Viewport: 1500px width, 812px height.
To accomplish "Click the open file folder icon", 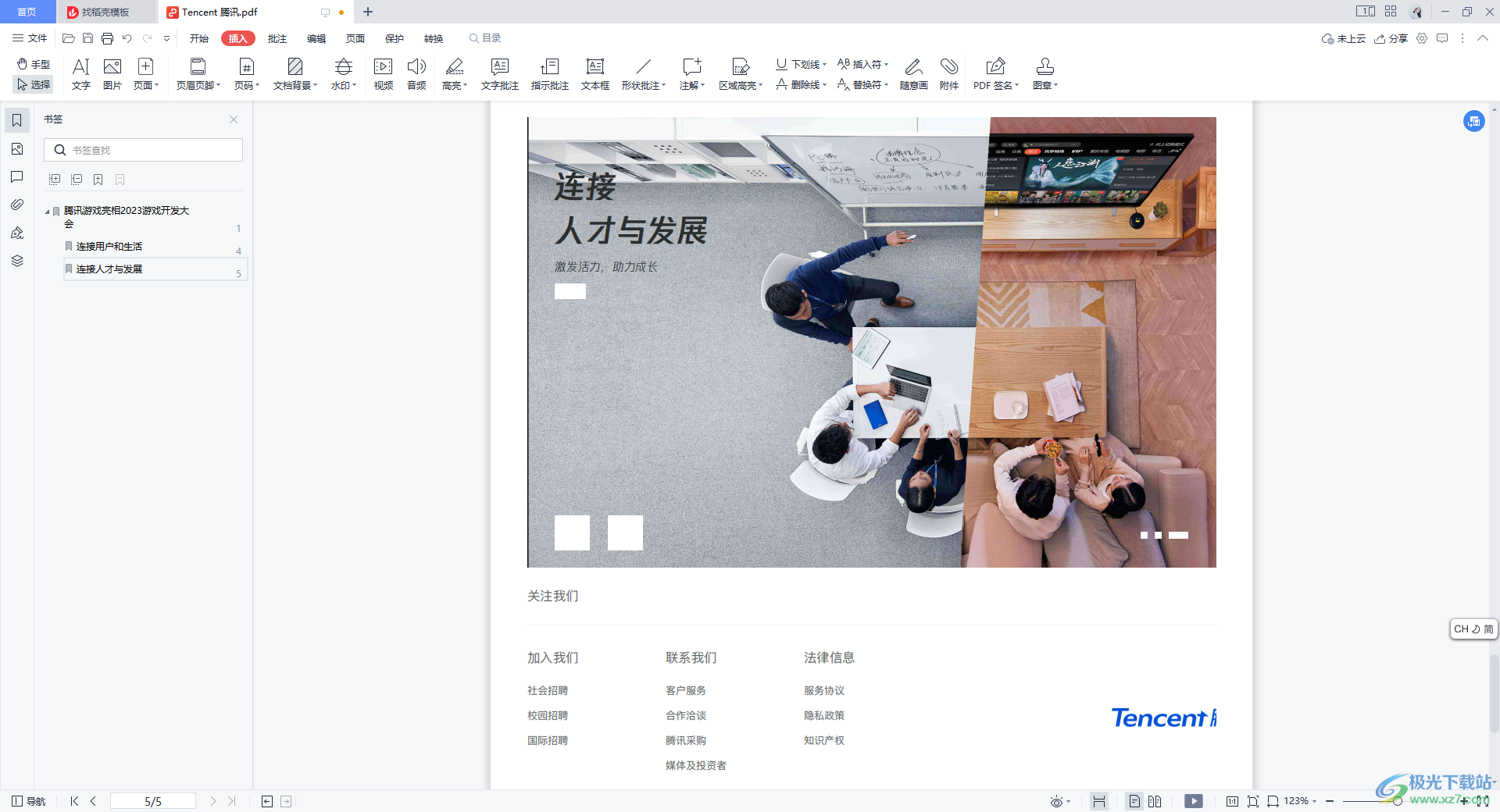I will 69,38.
